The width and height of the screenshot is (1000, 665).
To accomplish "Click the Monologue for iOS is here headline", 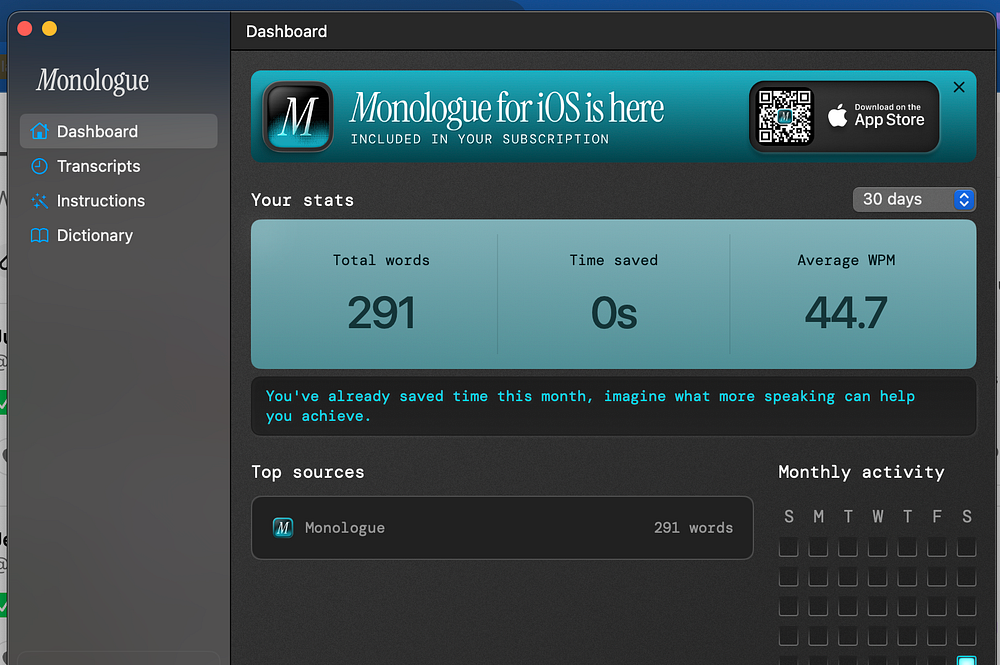I will (x=507, y=107).
